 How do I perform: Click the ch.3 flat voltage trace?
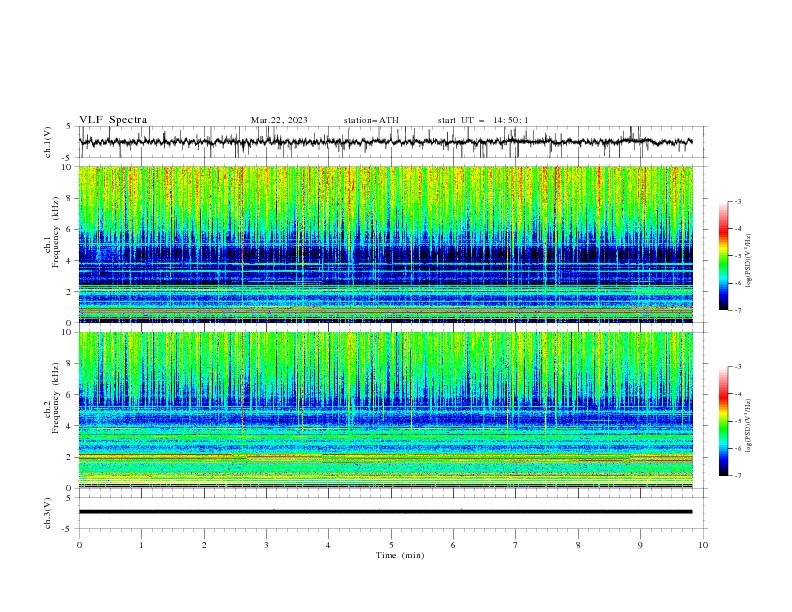(385, 512)
